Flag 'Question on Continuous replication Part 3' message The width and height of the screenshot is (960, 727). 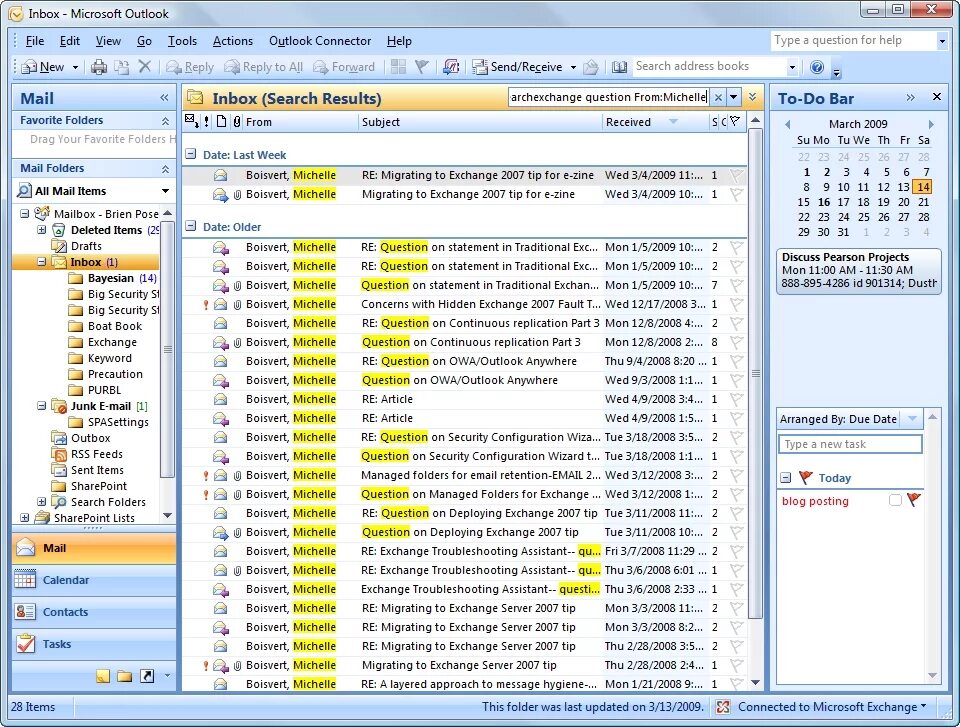tap(737, 342)
